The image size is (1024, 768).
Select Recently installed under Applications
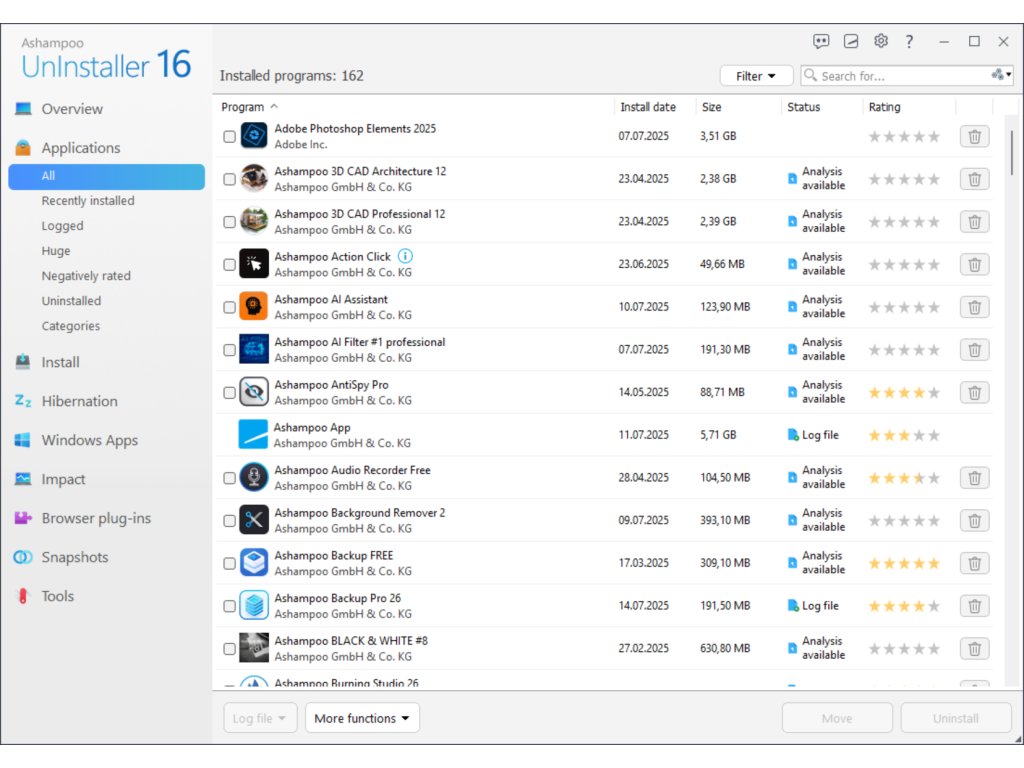point(88,201)
